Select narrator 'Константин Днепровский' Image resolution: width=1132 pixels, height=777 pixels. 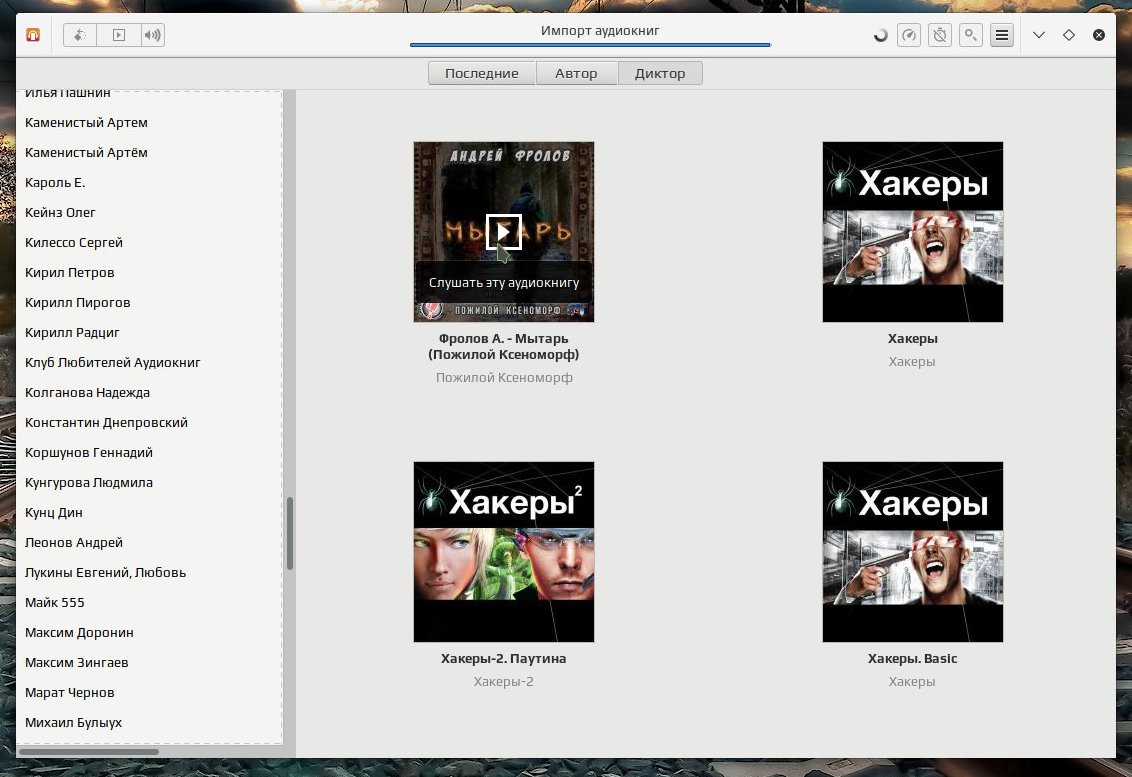(x=149, y=422)
